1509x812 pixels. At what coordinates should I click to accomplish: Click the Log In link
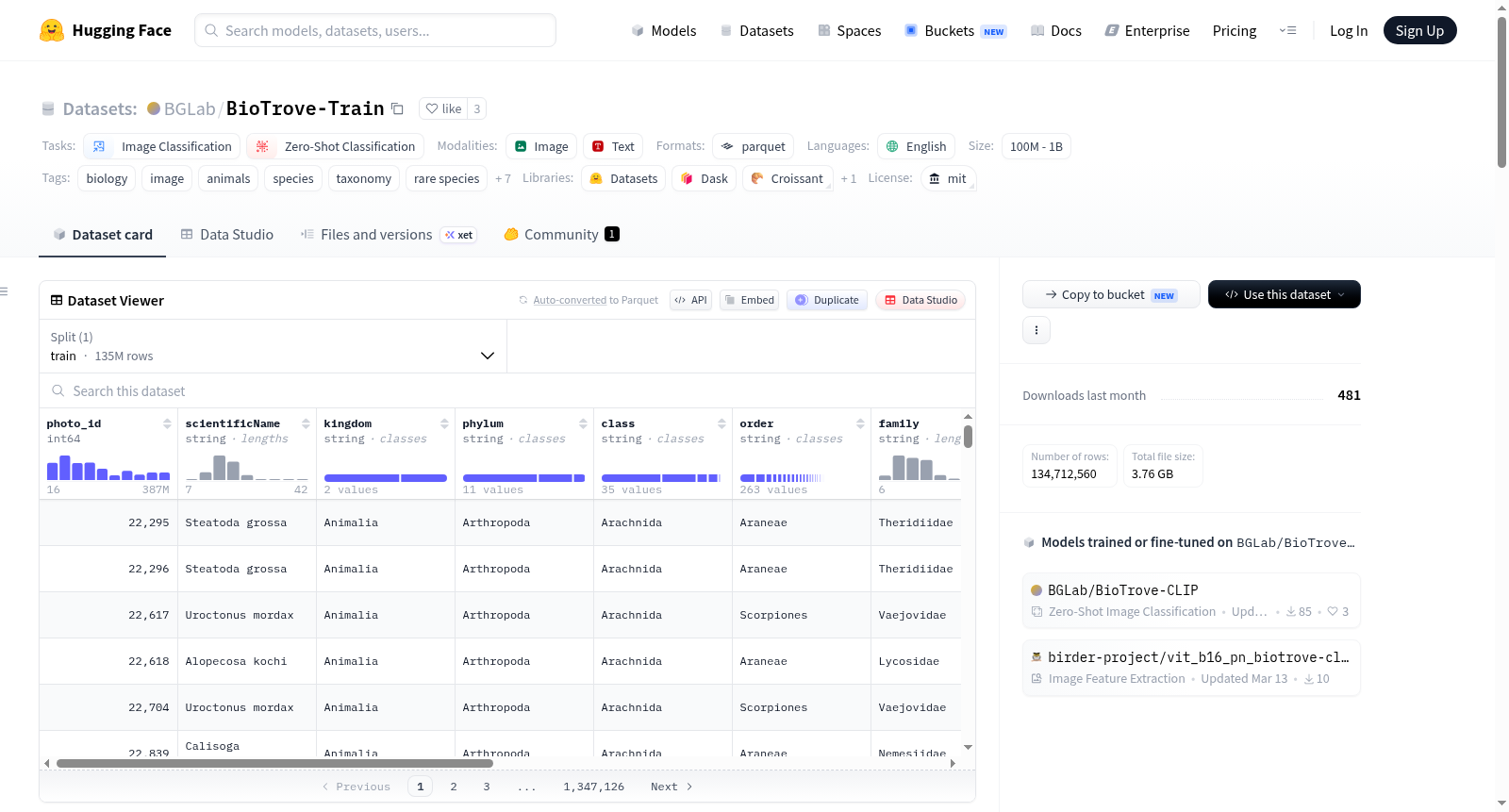click(1349, 30)
